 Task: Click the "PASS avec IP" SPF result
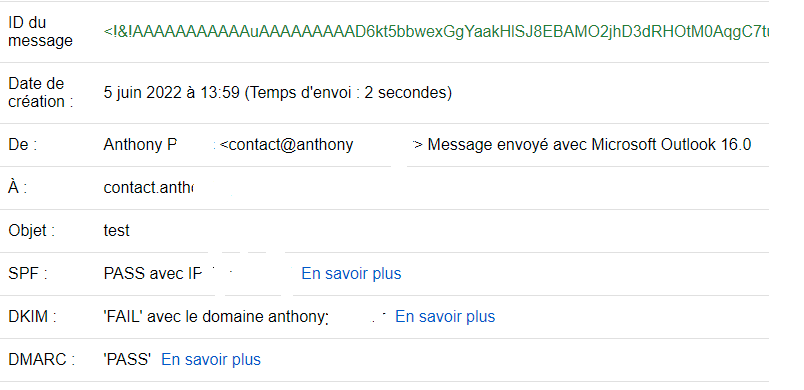coord(153,274)
